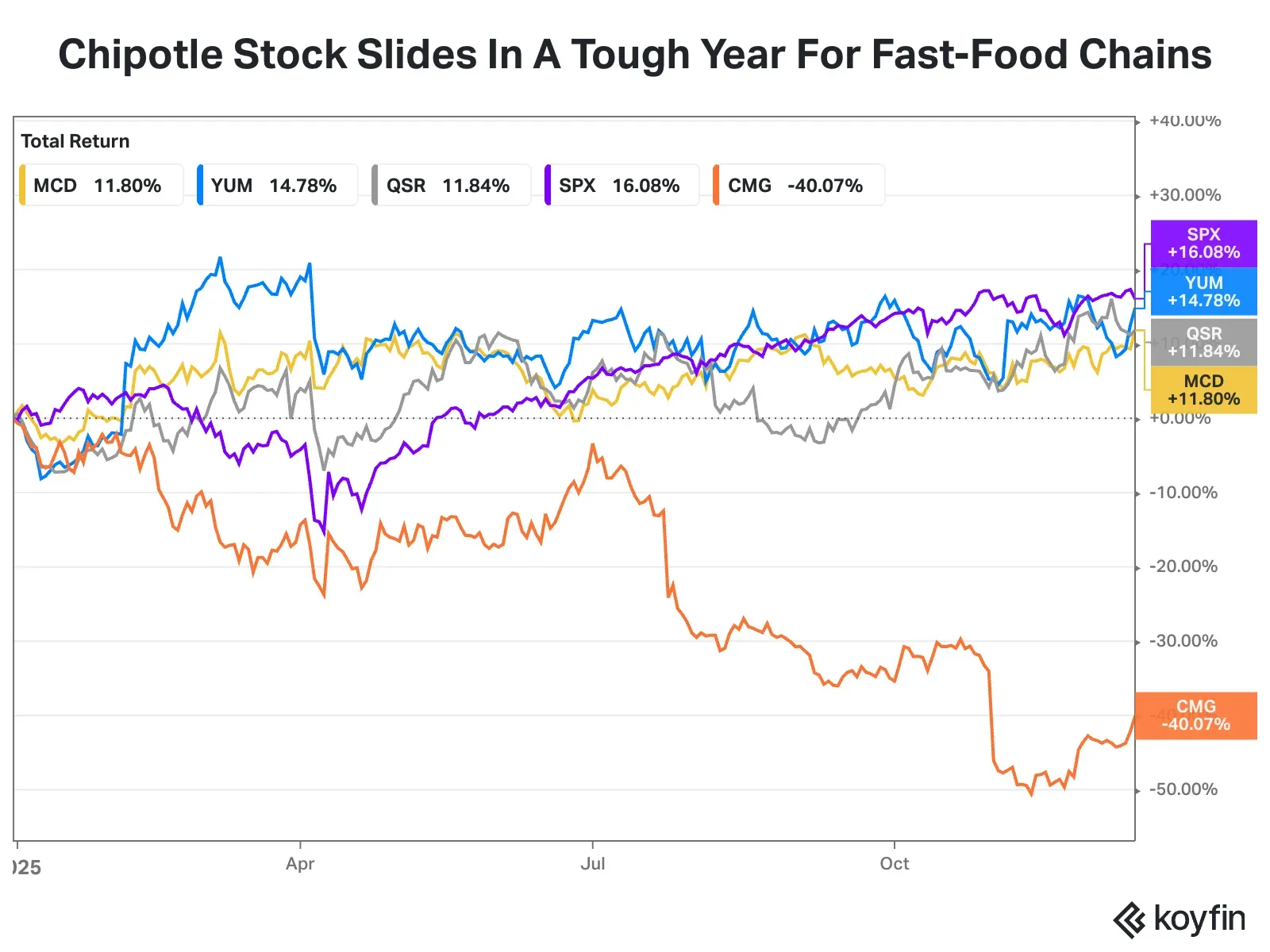Click the Jul label on time axis
The width and height of the screenshot is (1270, 952).
[x=592, y=864]
